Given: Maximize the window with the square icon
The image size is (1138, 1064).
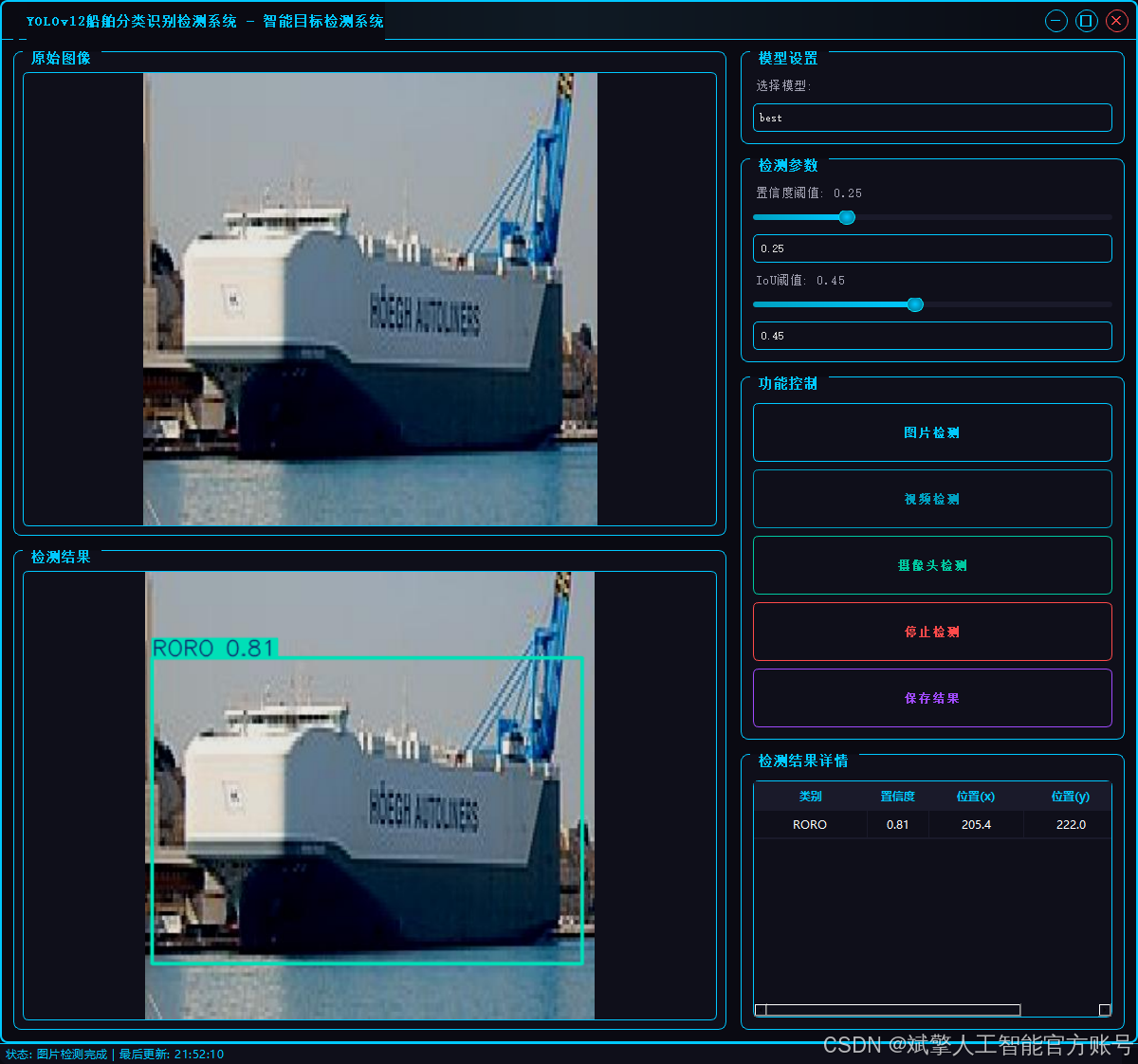Looking at the screenshot, I should point(1087,21).
